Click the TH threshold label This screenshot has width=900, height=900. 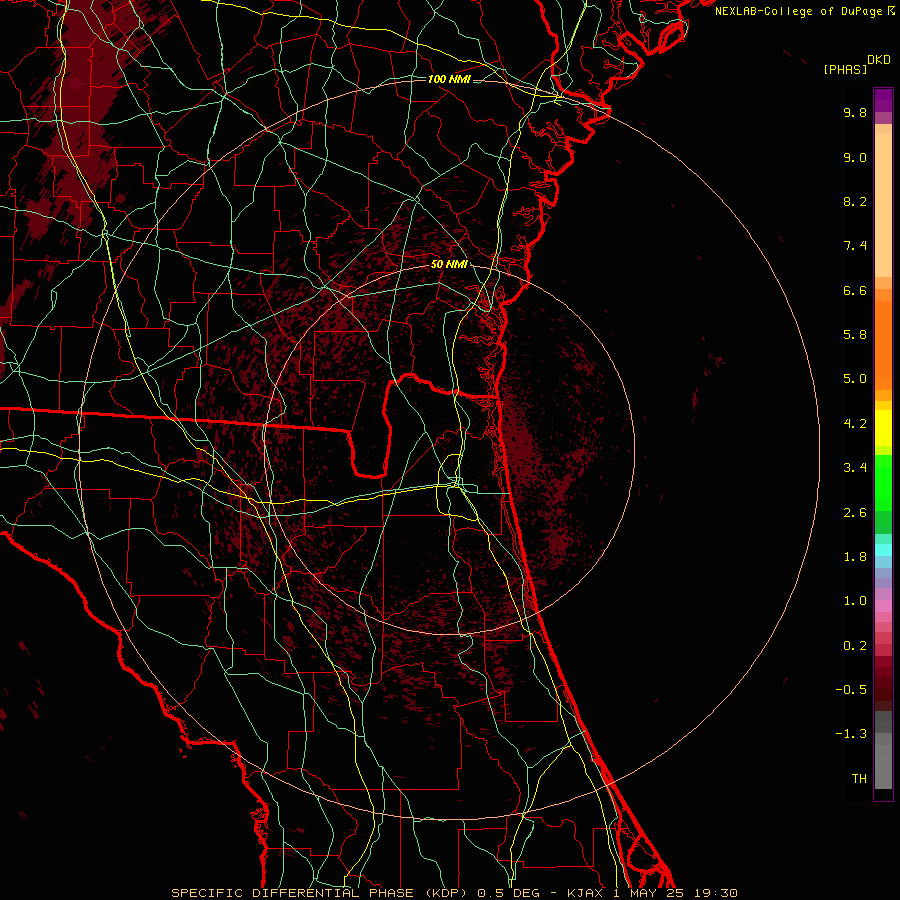pos(859,779)
